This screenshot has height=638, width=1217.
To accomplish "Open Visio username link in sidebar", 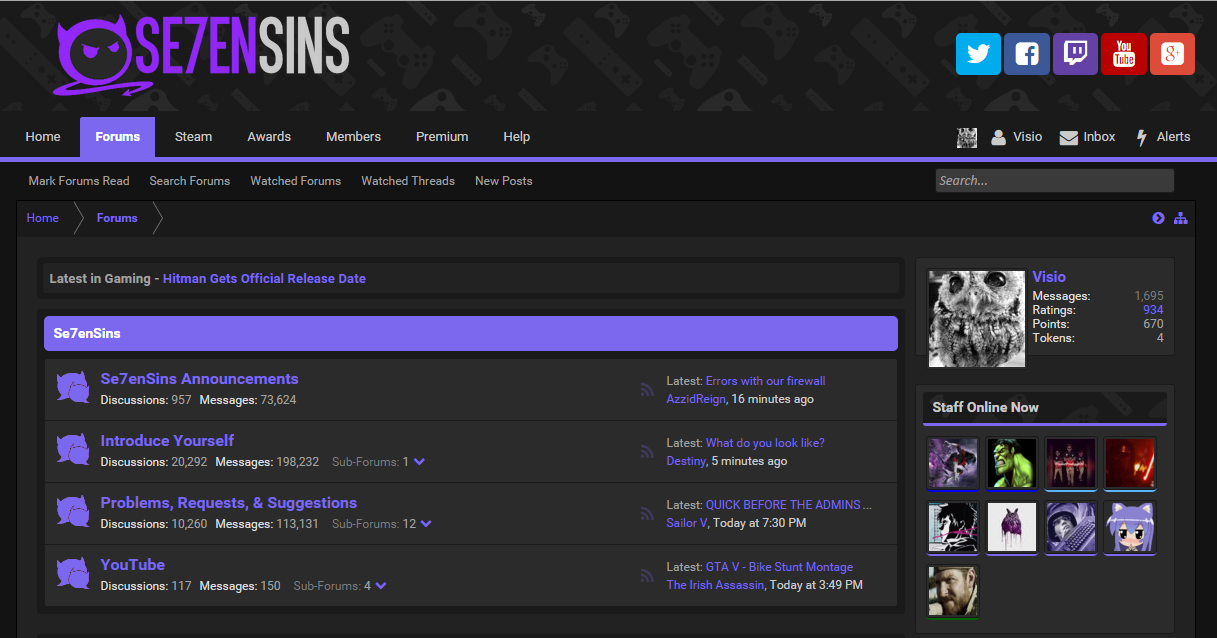I will tap(1049, 277).
